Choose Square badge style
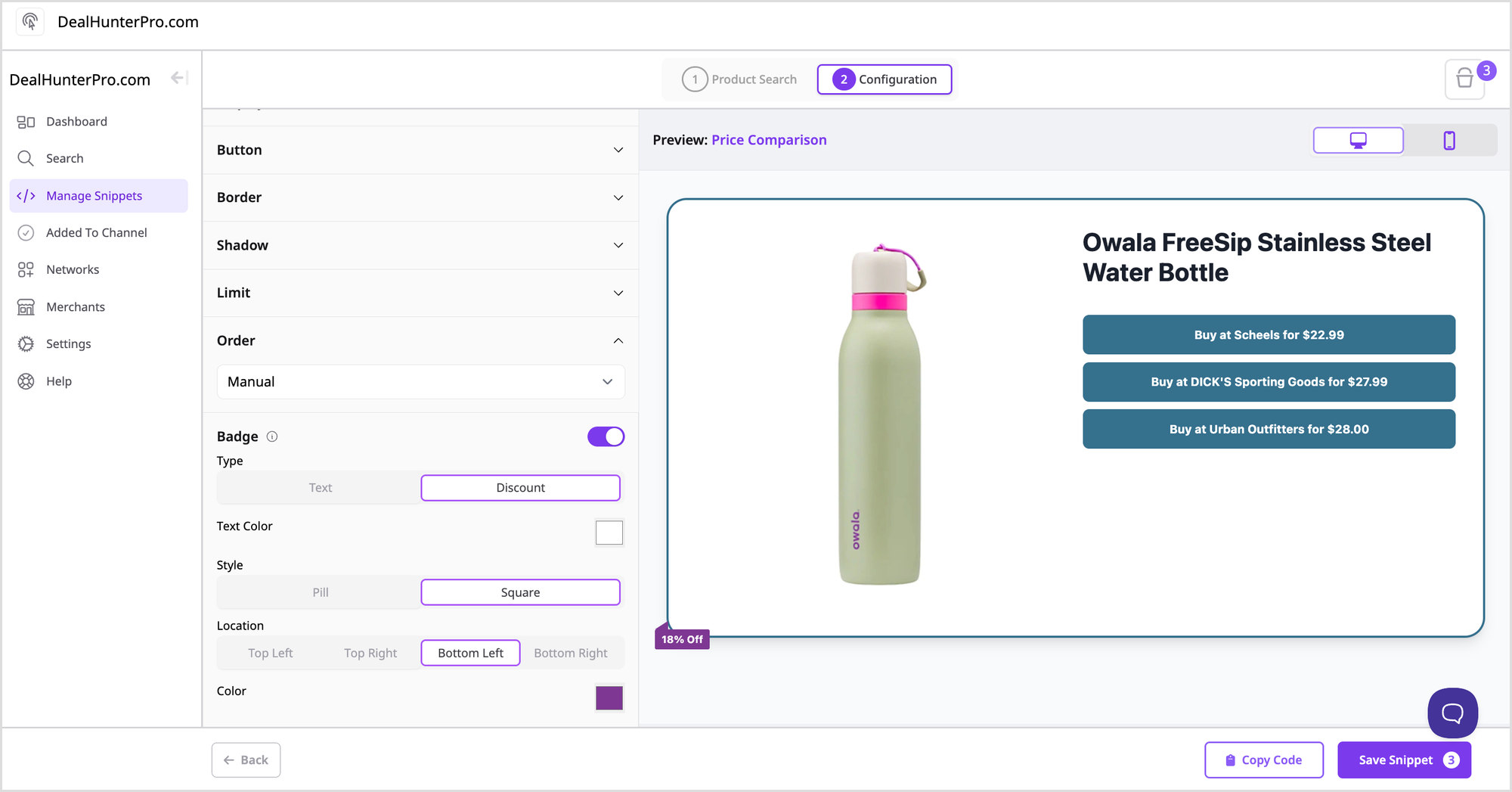Screen dimensions: 1512x792 520,592
